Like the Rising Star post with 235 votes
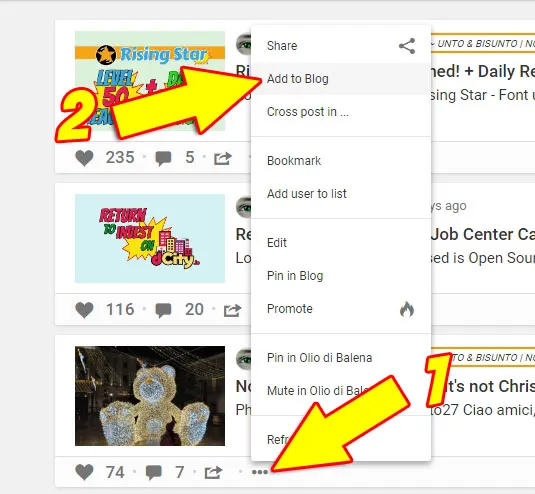 point(84,158)
